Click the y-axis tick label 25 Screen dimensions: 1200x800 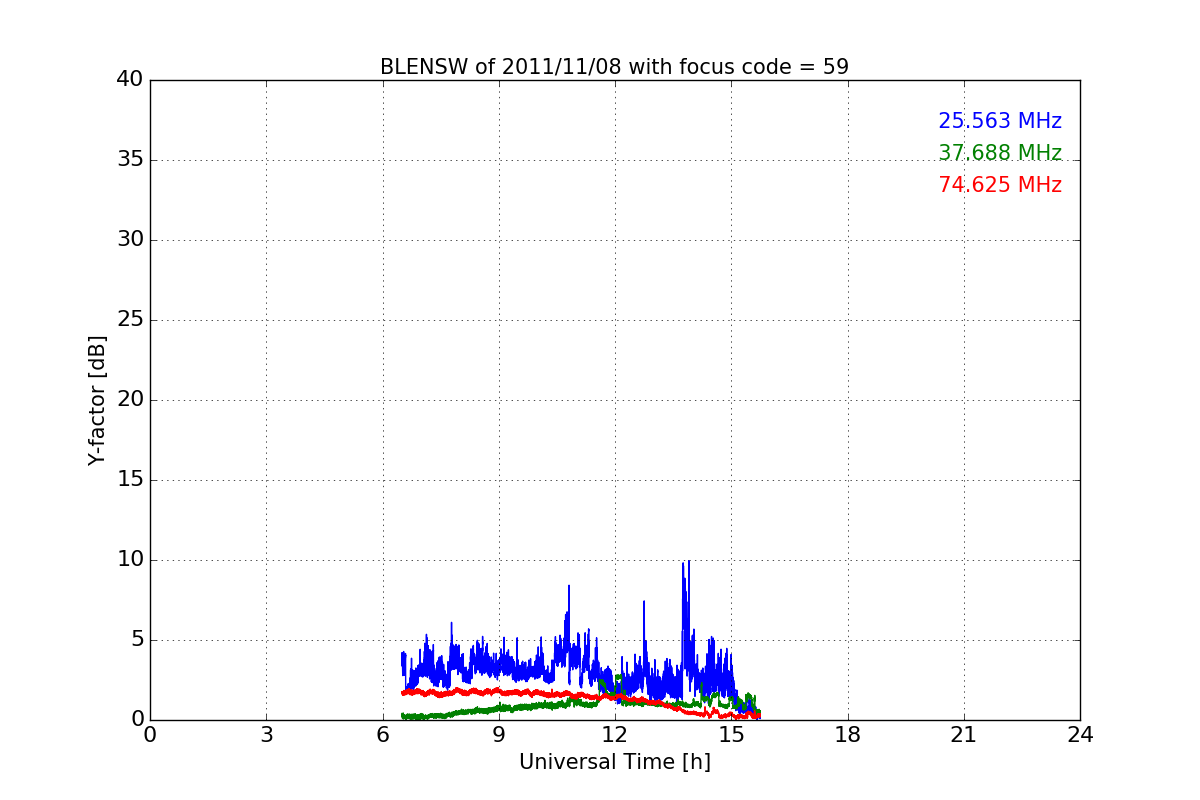[x=130, y=320]
